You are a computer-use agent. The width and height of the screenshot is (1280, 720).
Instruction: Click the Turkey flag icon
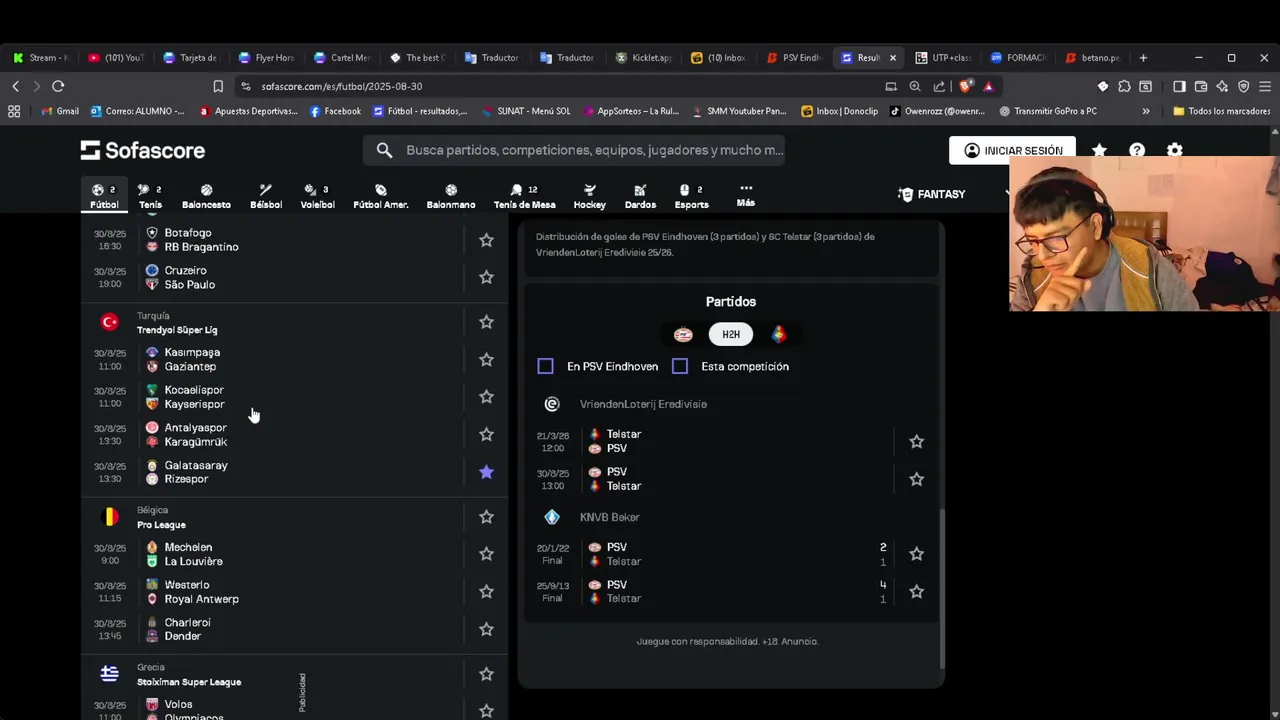pos(110,322)
